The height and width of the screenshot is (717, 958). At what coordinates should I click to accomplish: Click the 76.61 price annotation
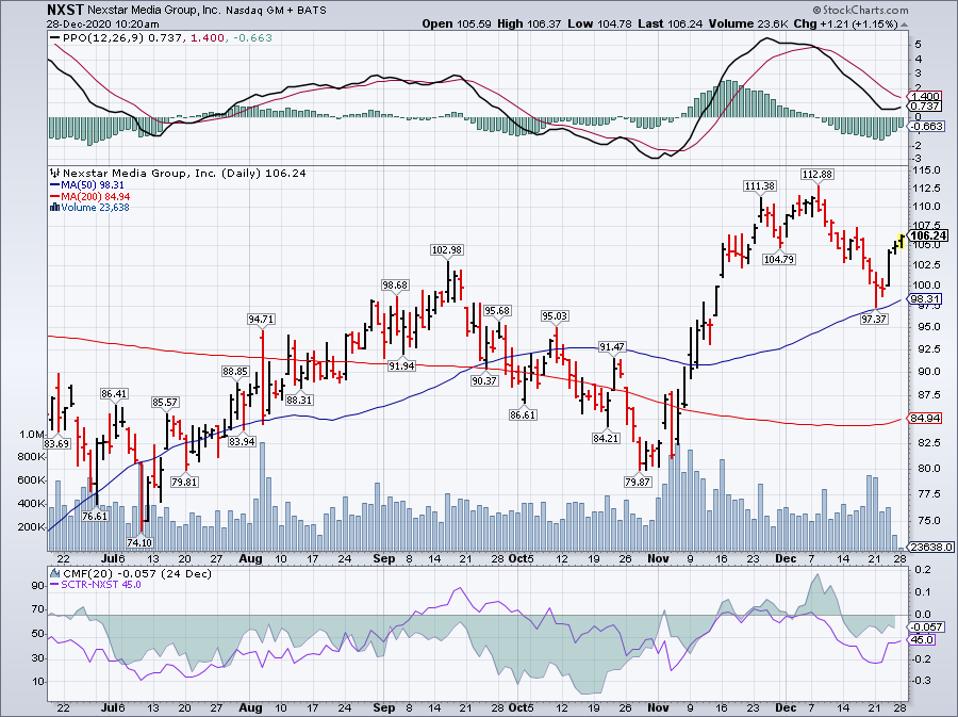tap(95, 516)
